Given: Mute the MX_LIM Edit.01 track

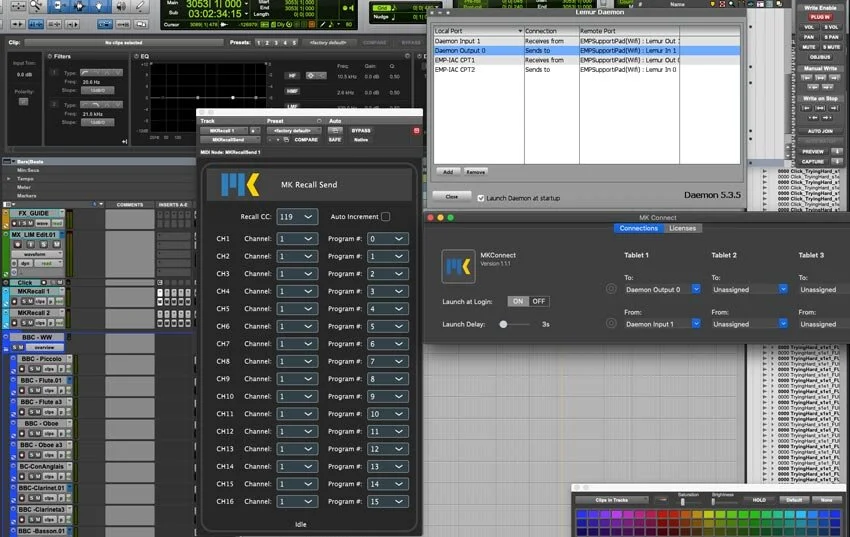Looking at the screenshot, I should pos(56,245).
